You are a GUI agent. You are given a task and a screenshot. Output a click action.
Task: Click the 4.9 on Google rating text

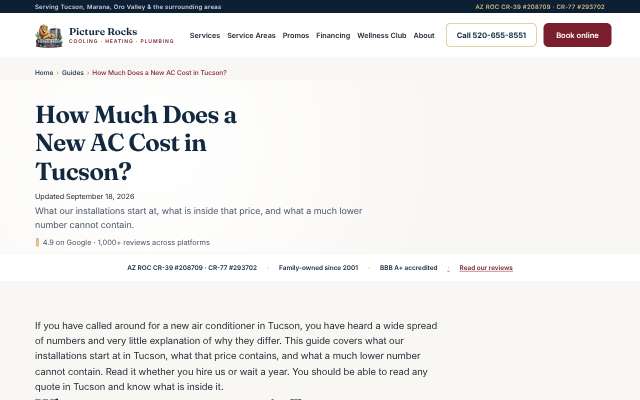click(126, 242)
